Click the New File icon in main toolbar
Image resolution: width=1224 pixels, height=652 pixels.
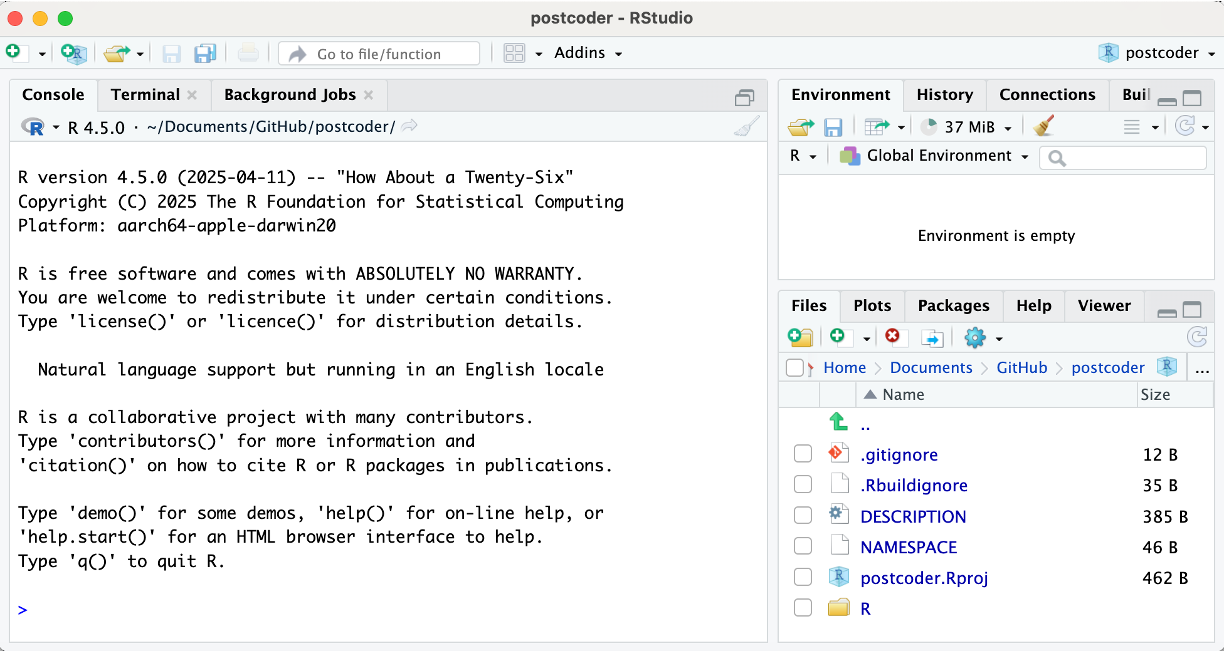(13, 52)
